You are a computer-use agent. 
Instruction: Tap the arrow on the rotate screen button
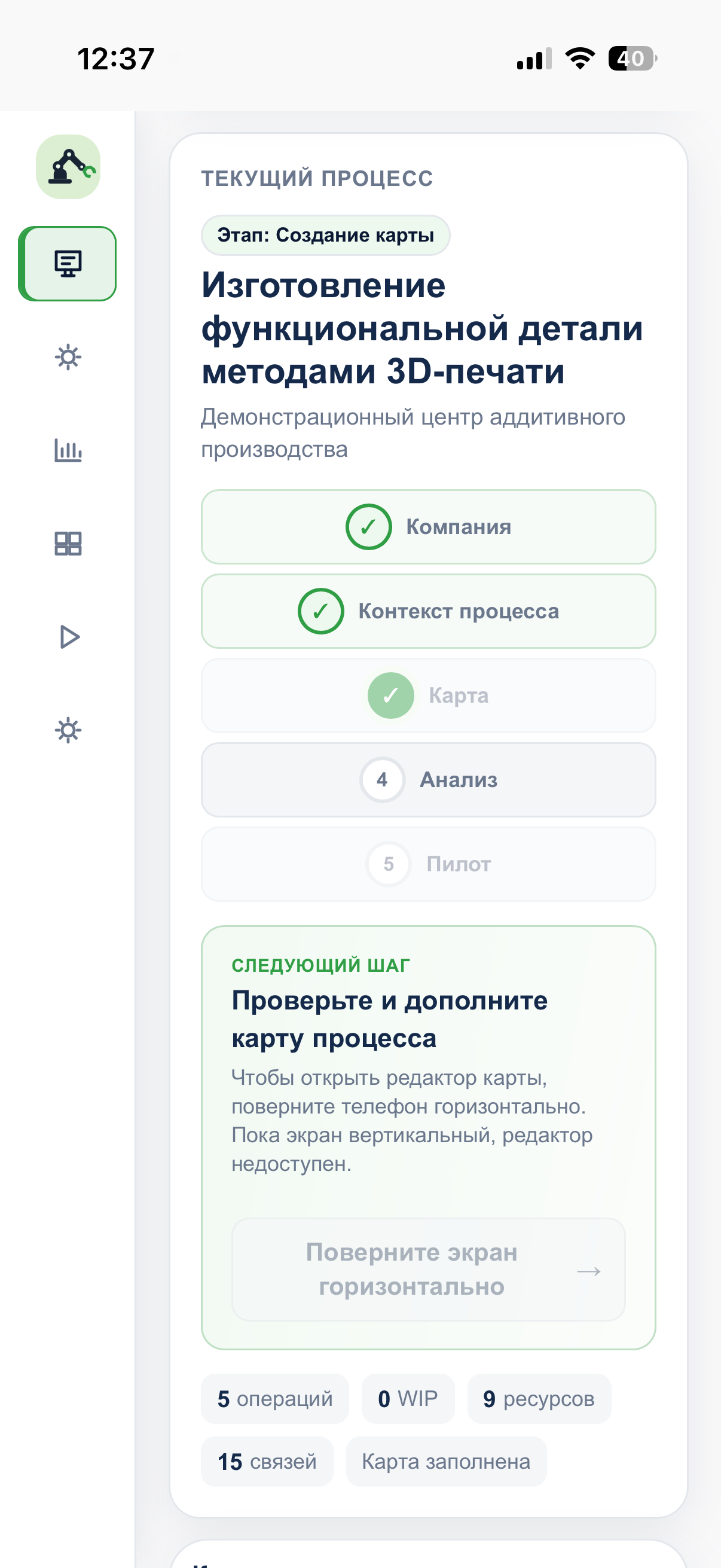point(588,1271)
